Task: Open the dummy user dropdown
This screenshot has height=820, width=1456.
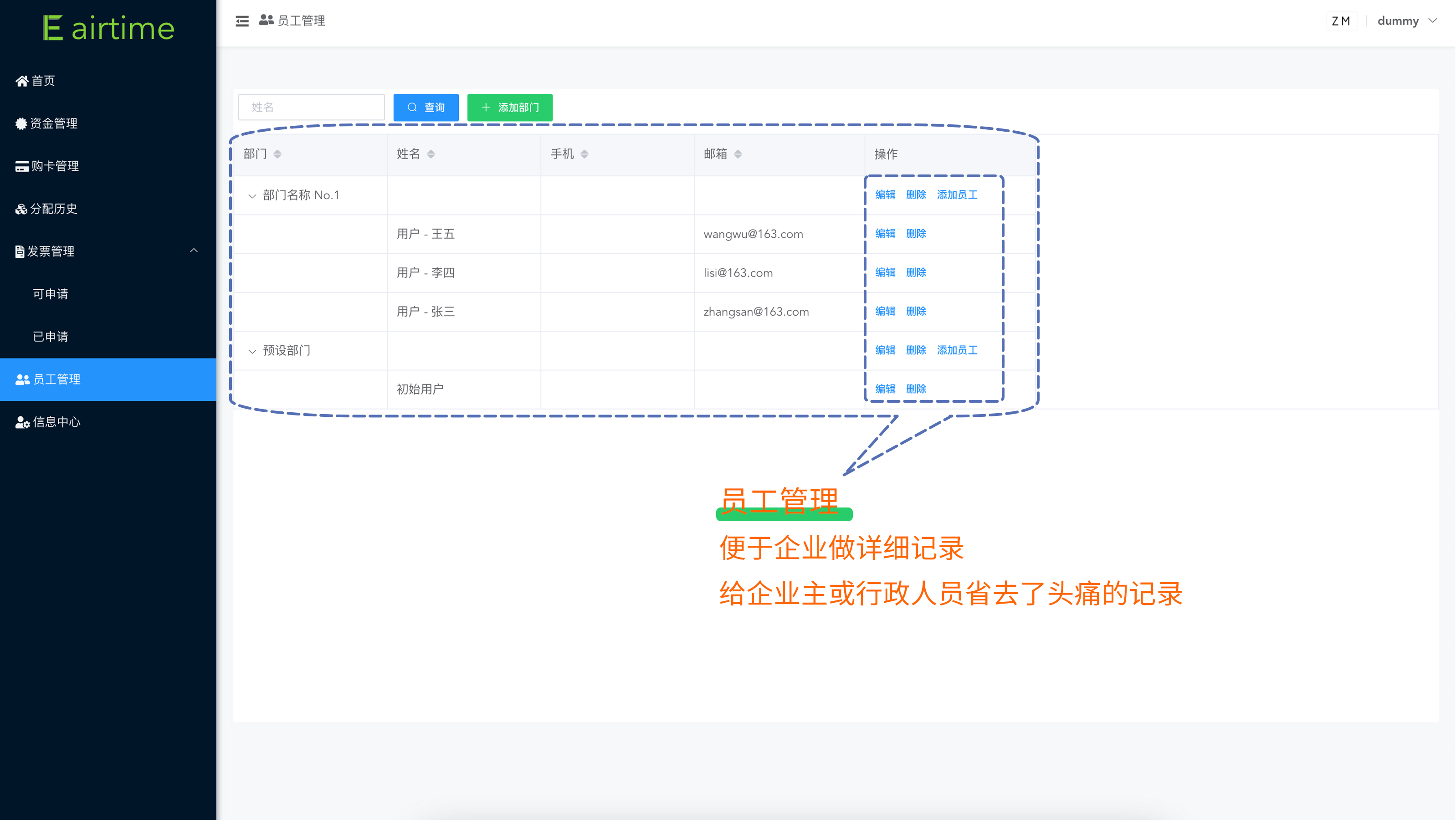Action: 1407,21
